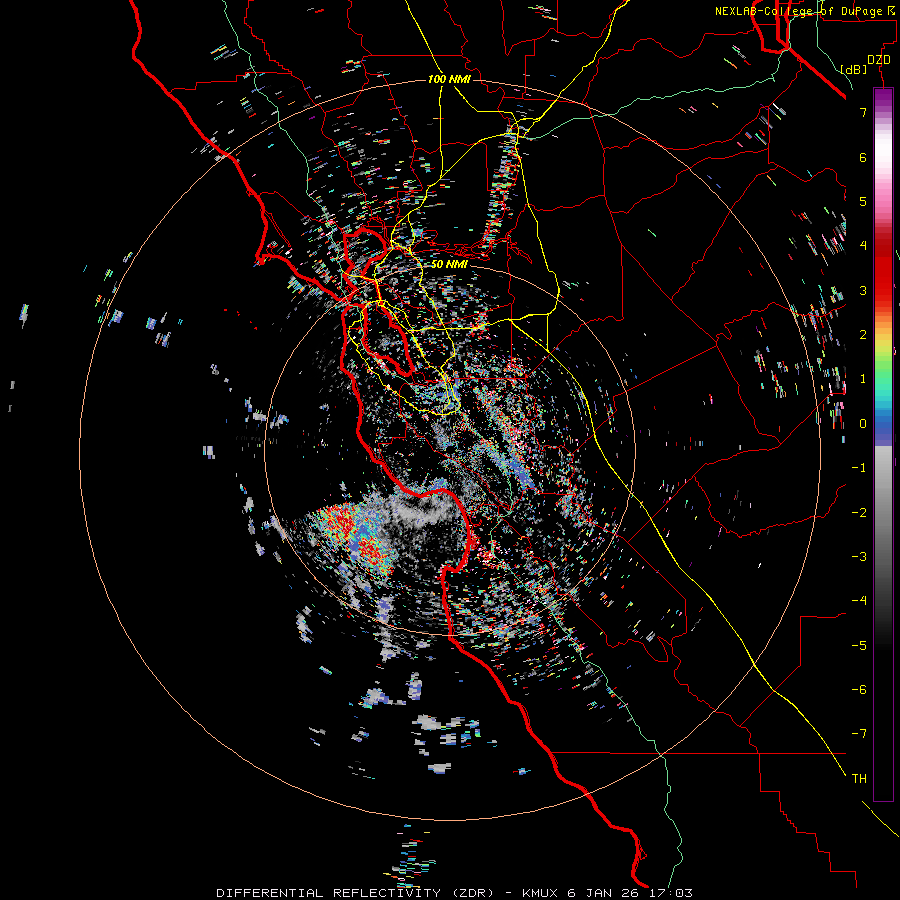Click the Differential Reflectivity (ZDR) title text
Image resolution: width=900 pixels, height=900 pixels.
355,893
